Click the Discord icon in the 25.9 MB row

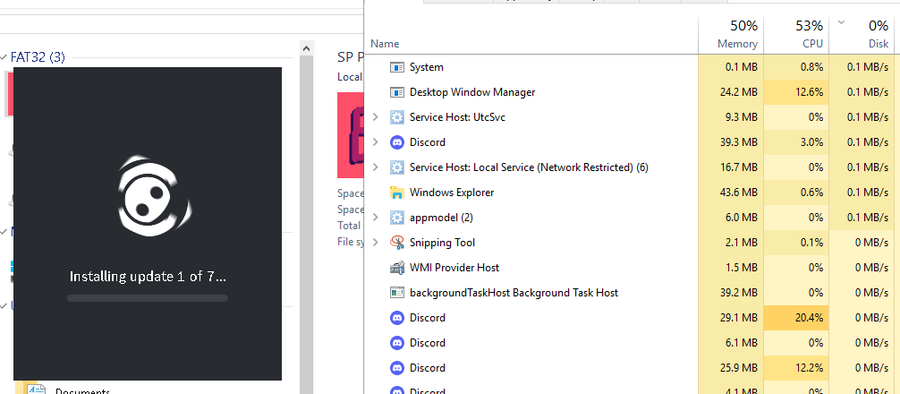pos(397,368)
